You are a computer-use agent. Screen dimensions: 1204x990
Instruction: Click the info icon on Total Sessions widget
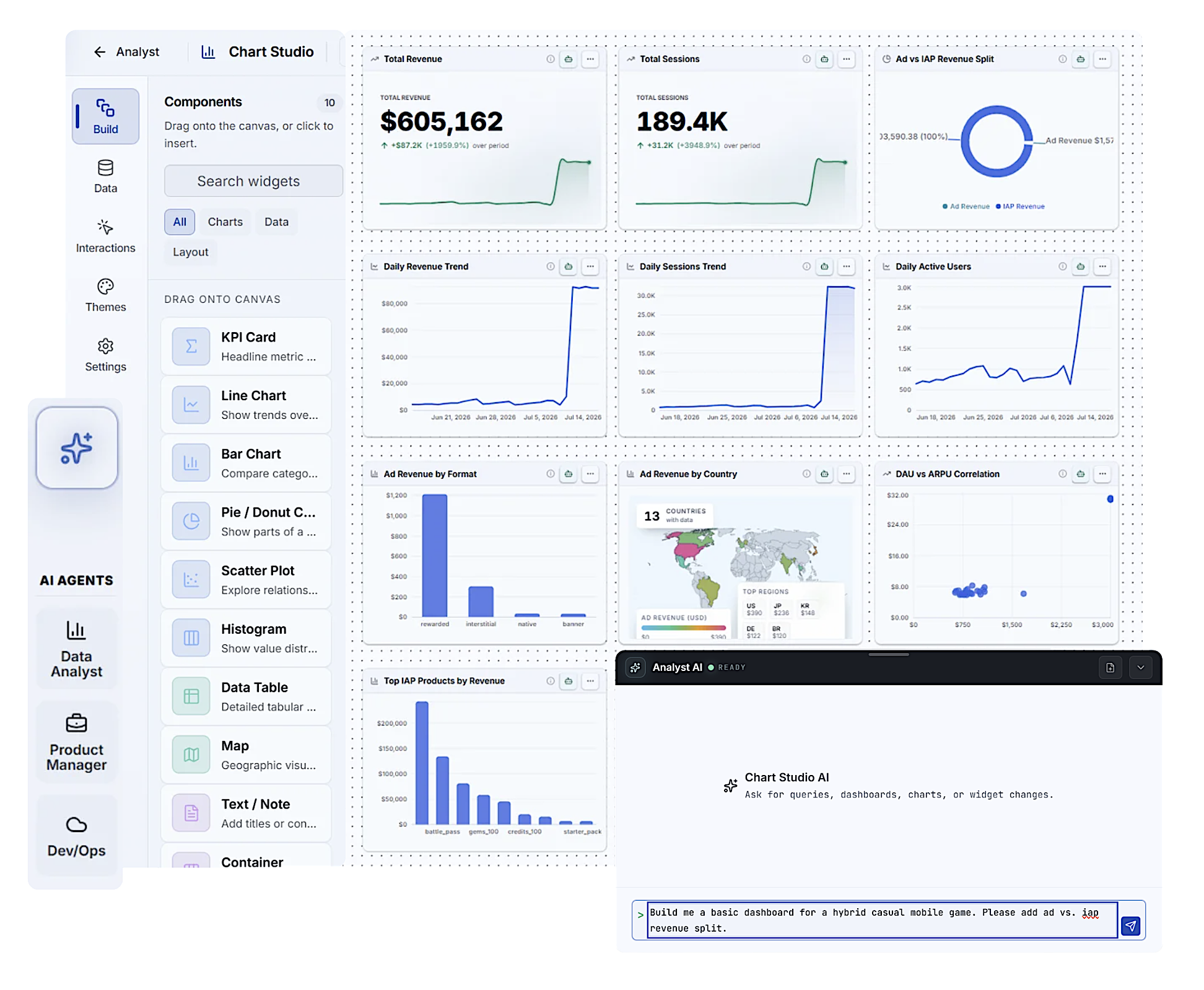click(x=806, y=59)
